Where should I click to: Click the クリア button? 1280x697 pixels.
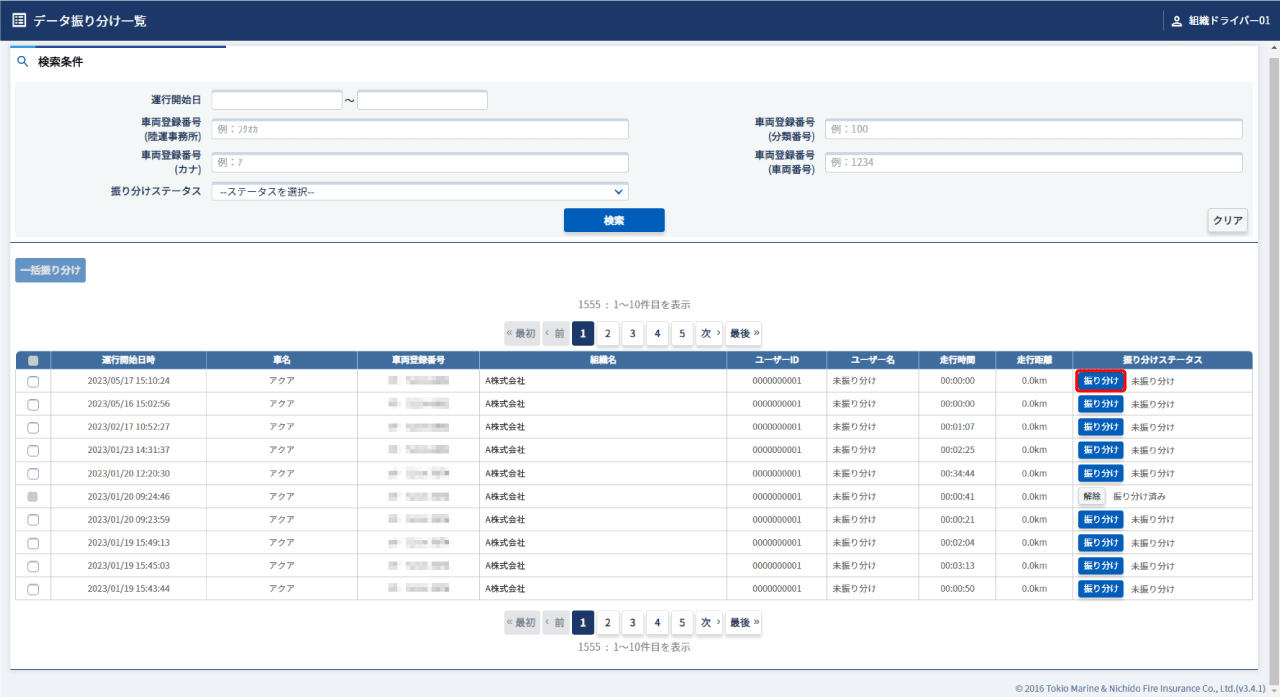pyautogui.click(x=1227, y=220)
